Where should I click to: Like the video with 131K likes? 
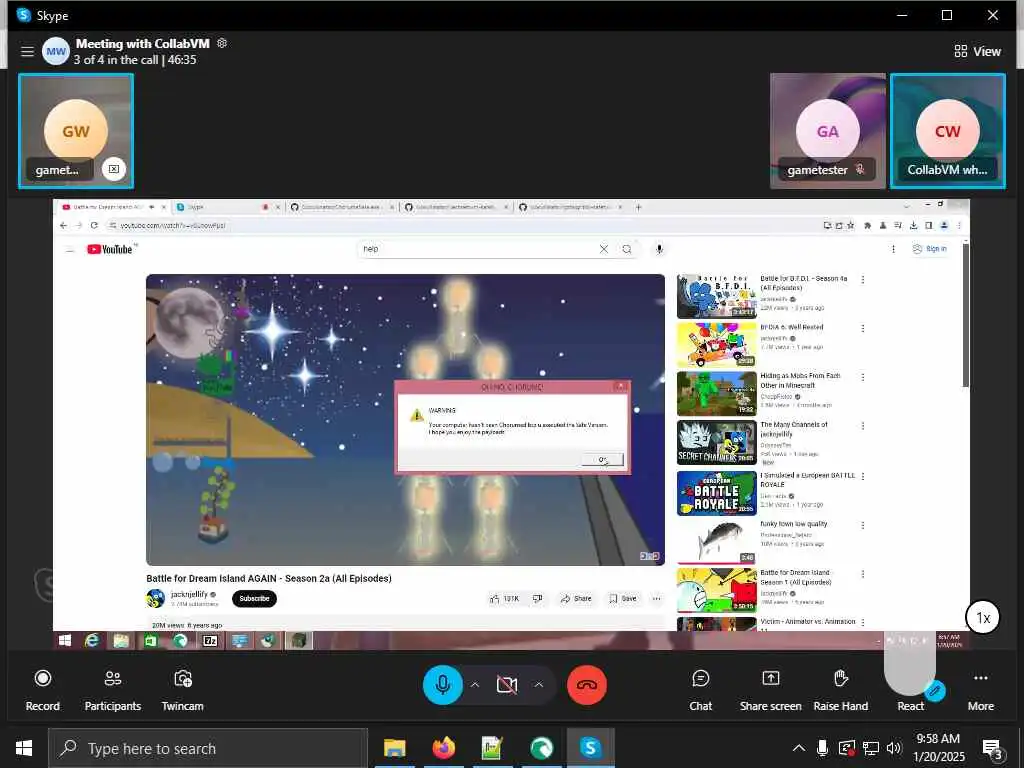click(504, 598)
